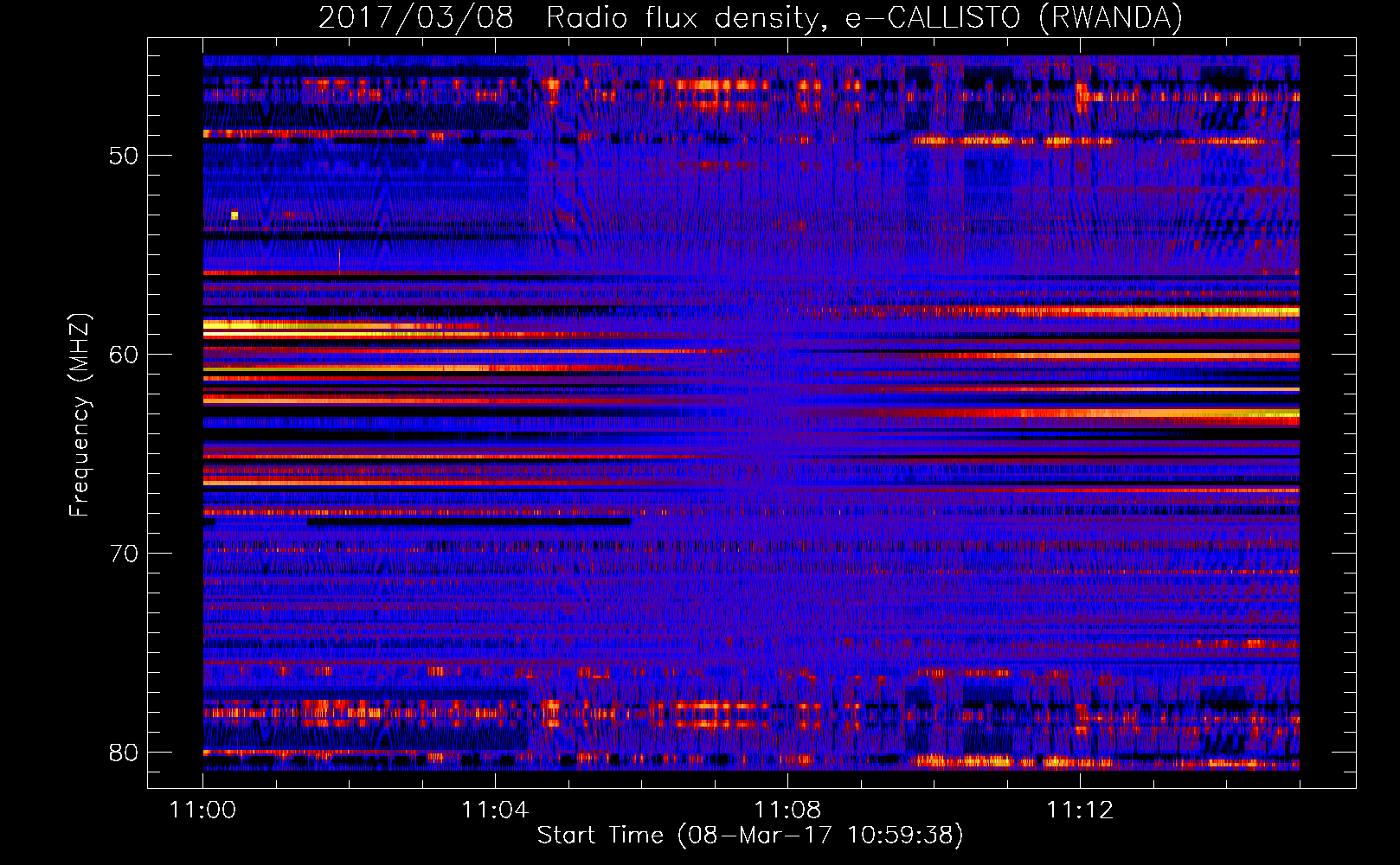Viewport: 1400px width, 865px height.
Task: Click the 60 MHz tick label
Action: coord(124,355)
